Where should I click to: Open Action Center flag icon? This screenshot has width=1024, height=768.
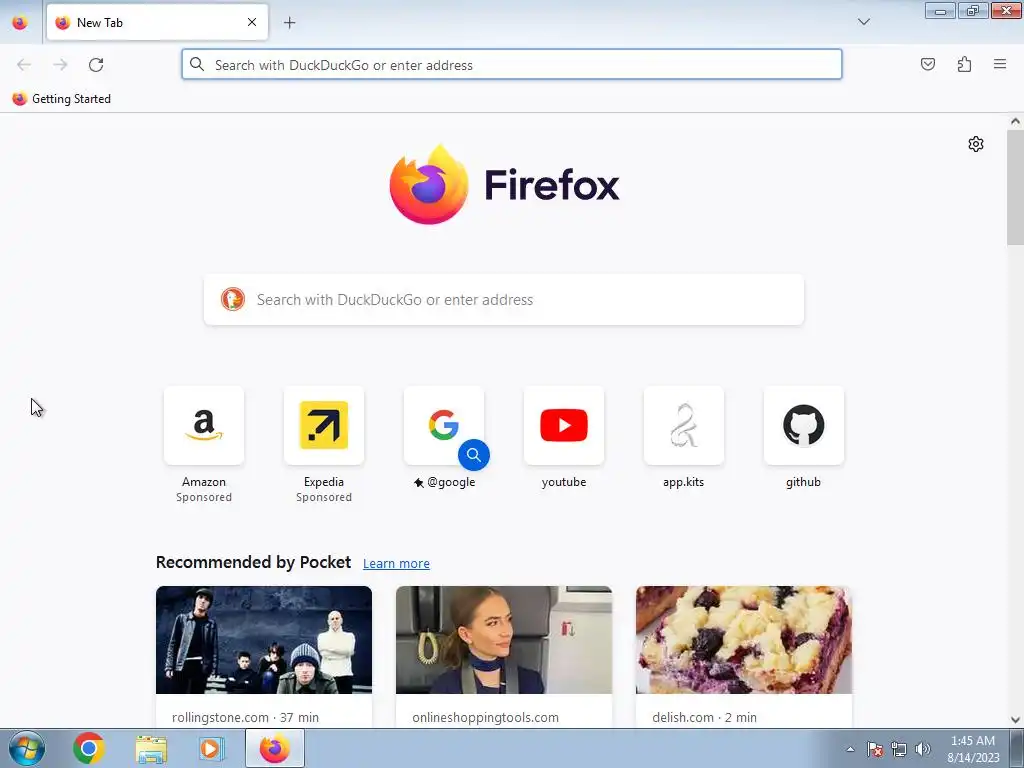point(874,749)
